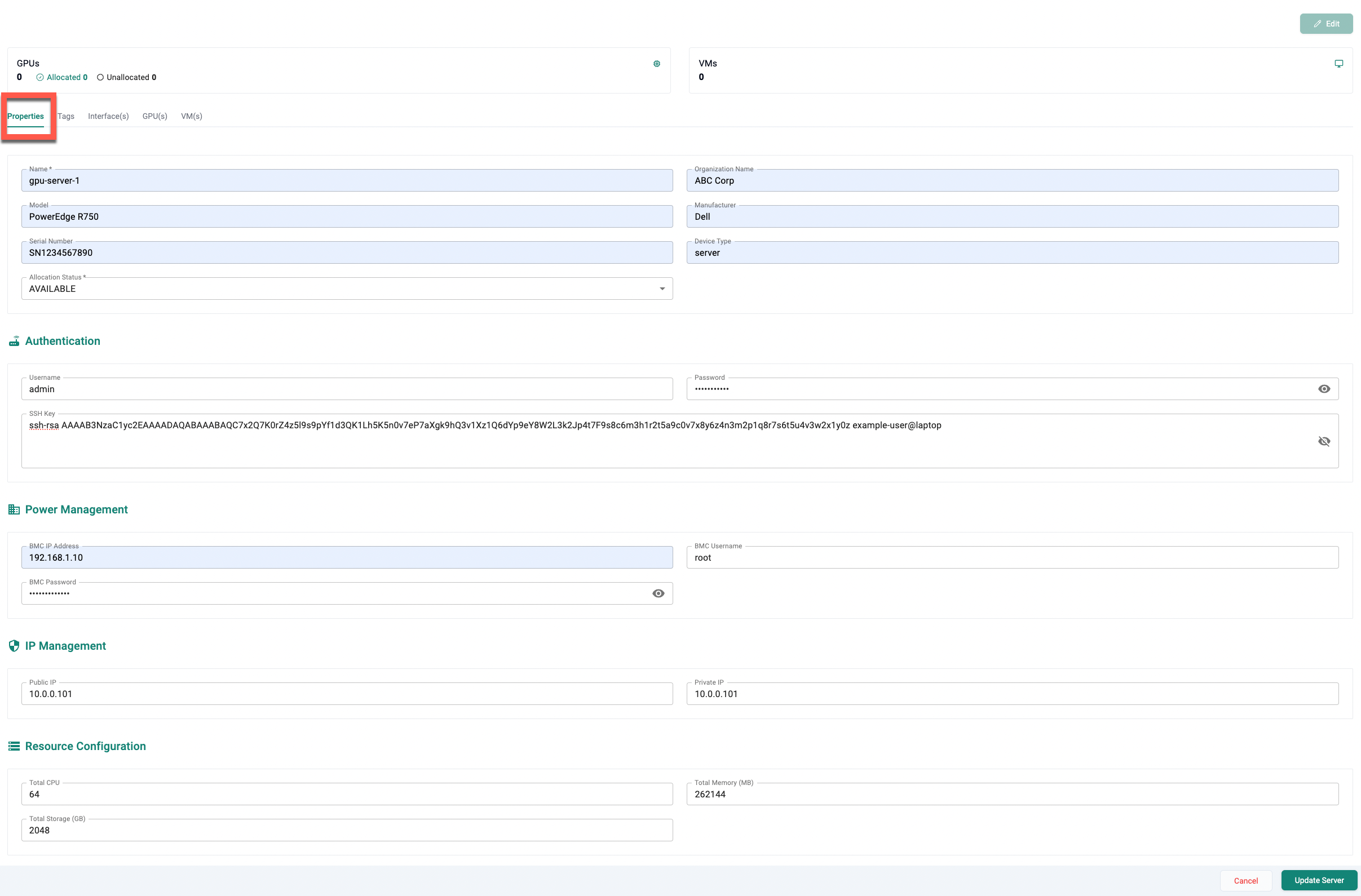This screenshot has width=1361, height=896.
Task: Click the Resource Configuration list icon
Action: point(14,746)
